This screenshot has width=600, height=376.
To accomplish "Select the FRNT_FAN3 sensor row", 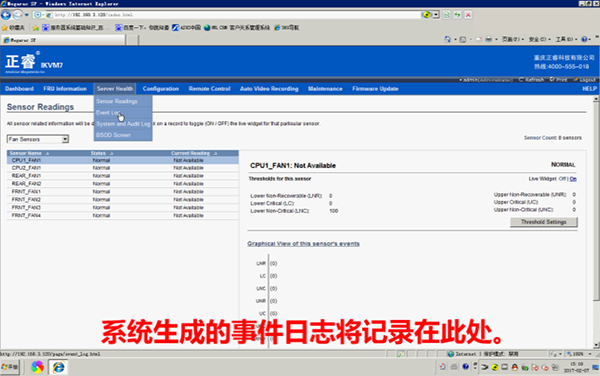I will click(122, 208).
